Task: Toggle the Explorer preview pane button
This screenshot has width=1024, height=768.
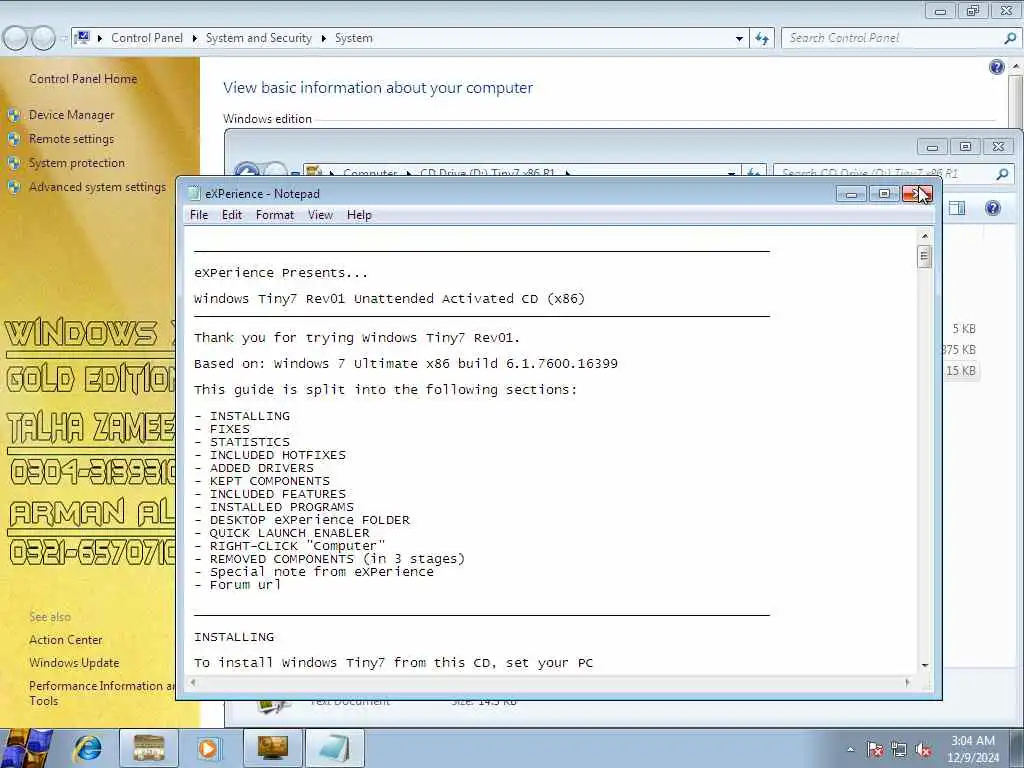Action: [x=957, y=208]
